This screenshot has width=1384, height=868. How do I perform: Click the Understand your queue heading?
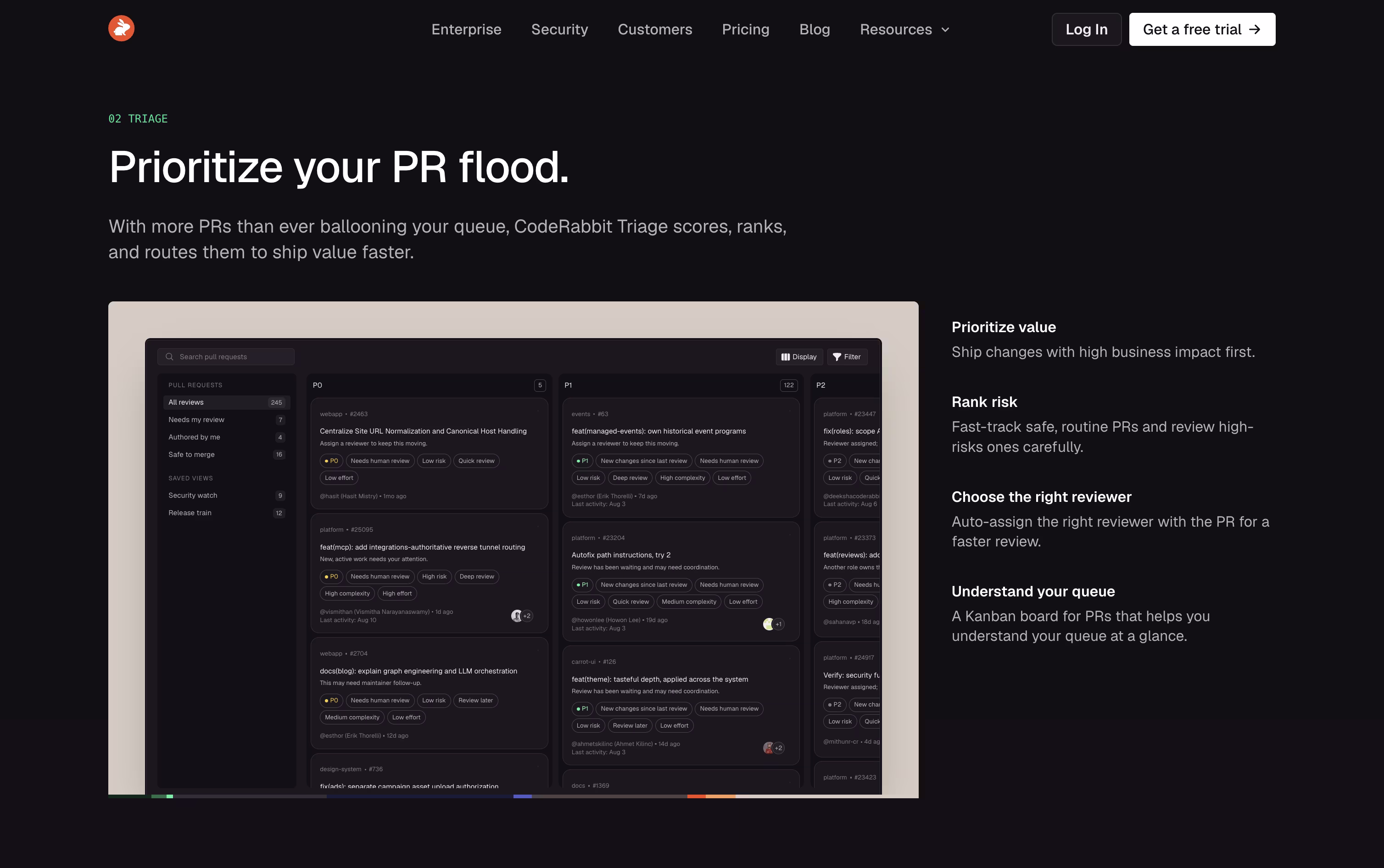tap(1032, 591)
